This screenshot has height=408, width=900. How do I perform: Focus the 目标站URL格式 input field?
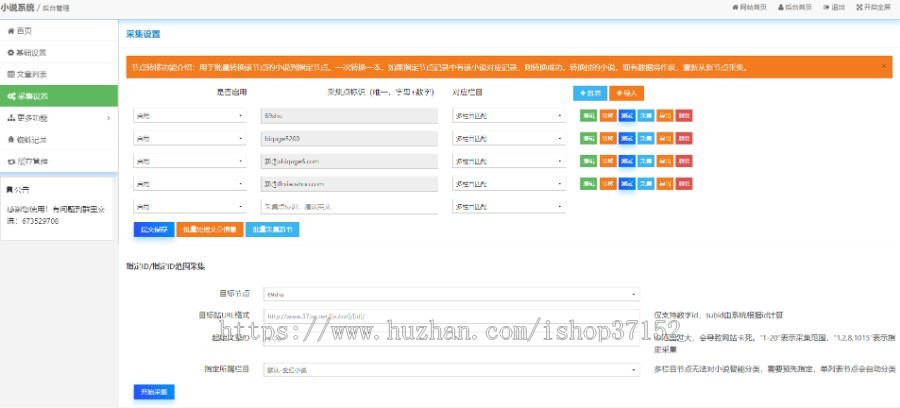pyautogui.click(x=451, y=316)
